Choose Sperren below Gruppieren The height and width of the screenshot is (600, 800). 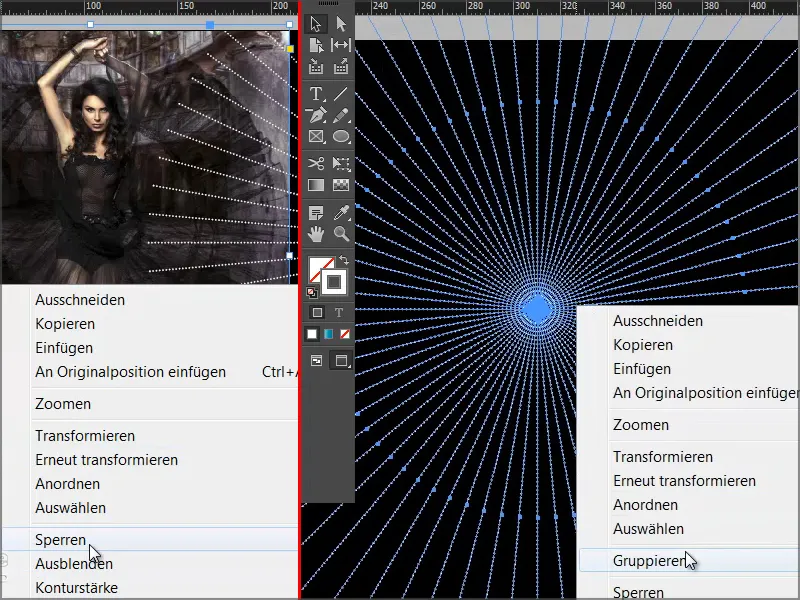639,592
